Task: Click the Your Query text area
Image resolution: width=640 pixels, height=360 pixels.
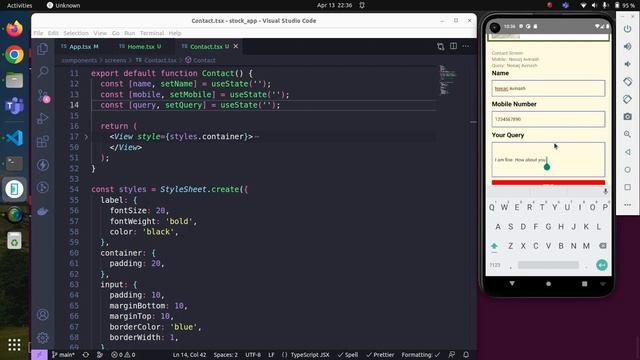Action: pyautogui.click(x=548, y=160)
